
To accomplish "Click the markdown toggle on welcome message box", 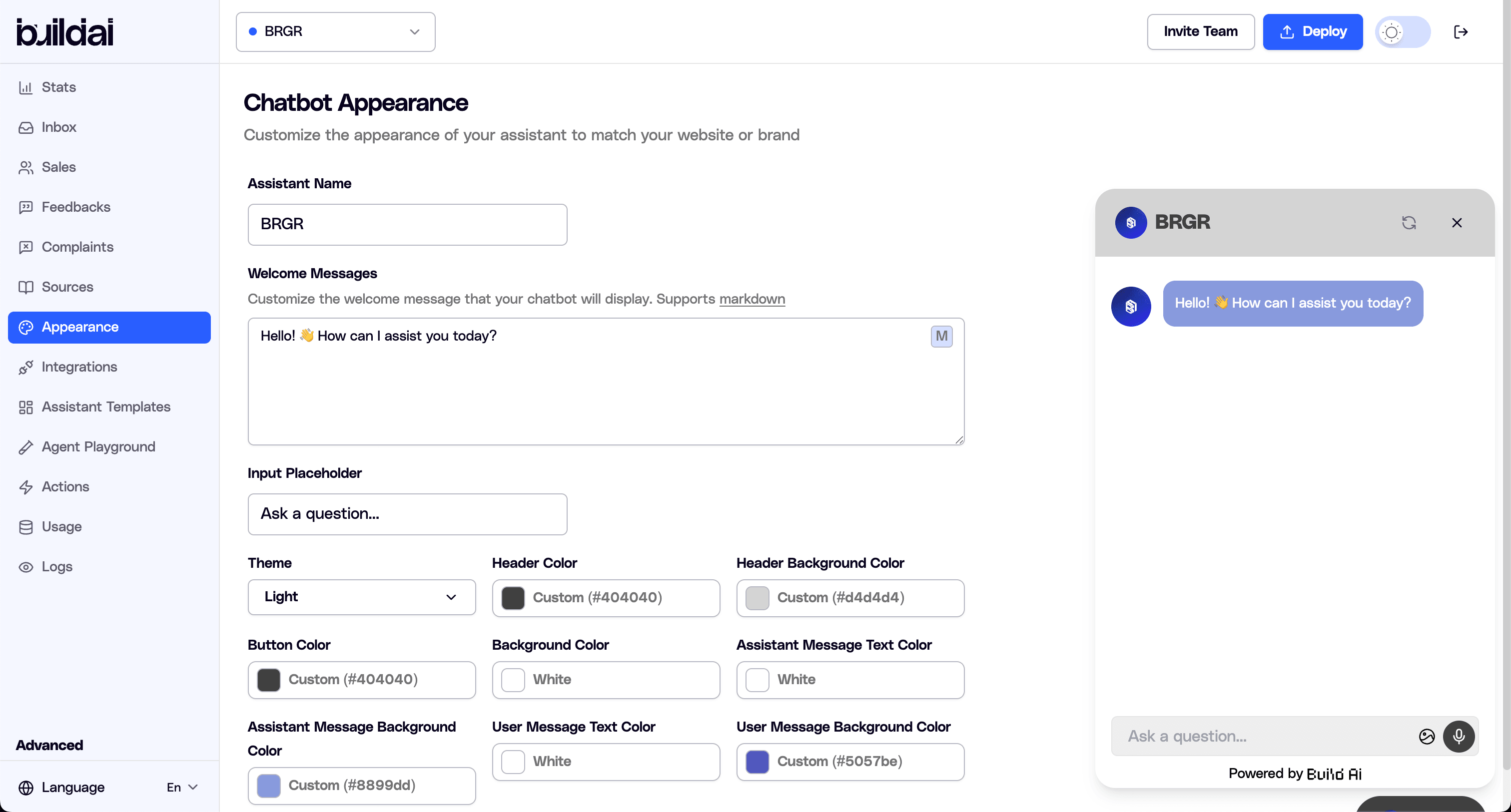I will pyautogui.click(x=941, y=336).
